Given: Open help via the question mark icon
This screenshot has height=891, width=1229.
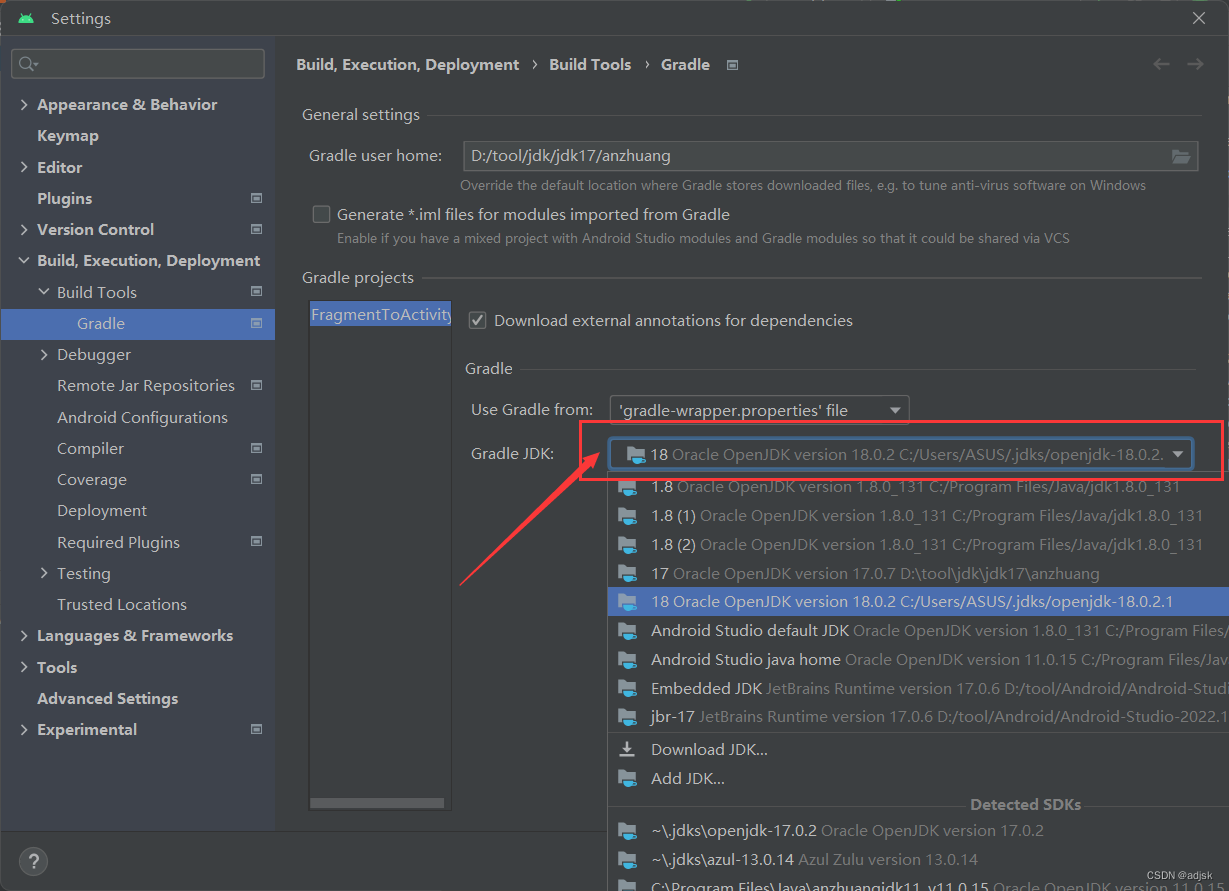Looking at the screenshot, I should 33,861.
